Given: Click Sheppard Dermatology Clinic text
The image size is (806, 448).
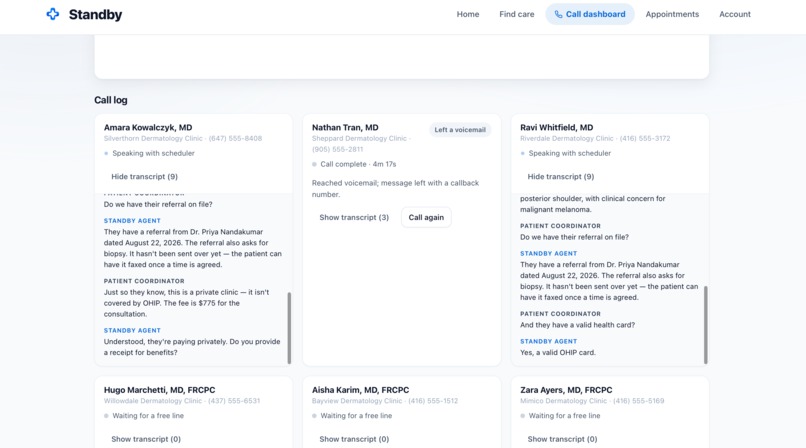Looking at the screenshot, I should (359, 139).
